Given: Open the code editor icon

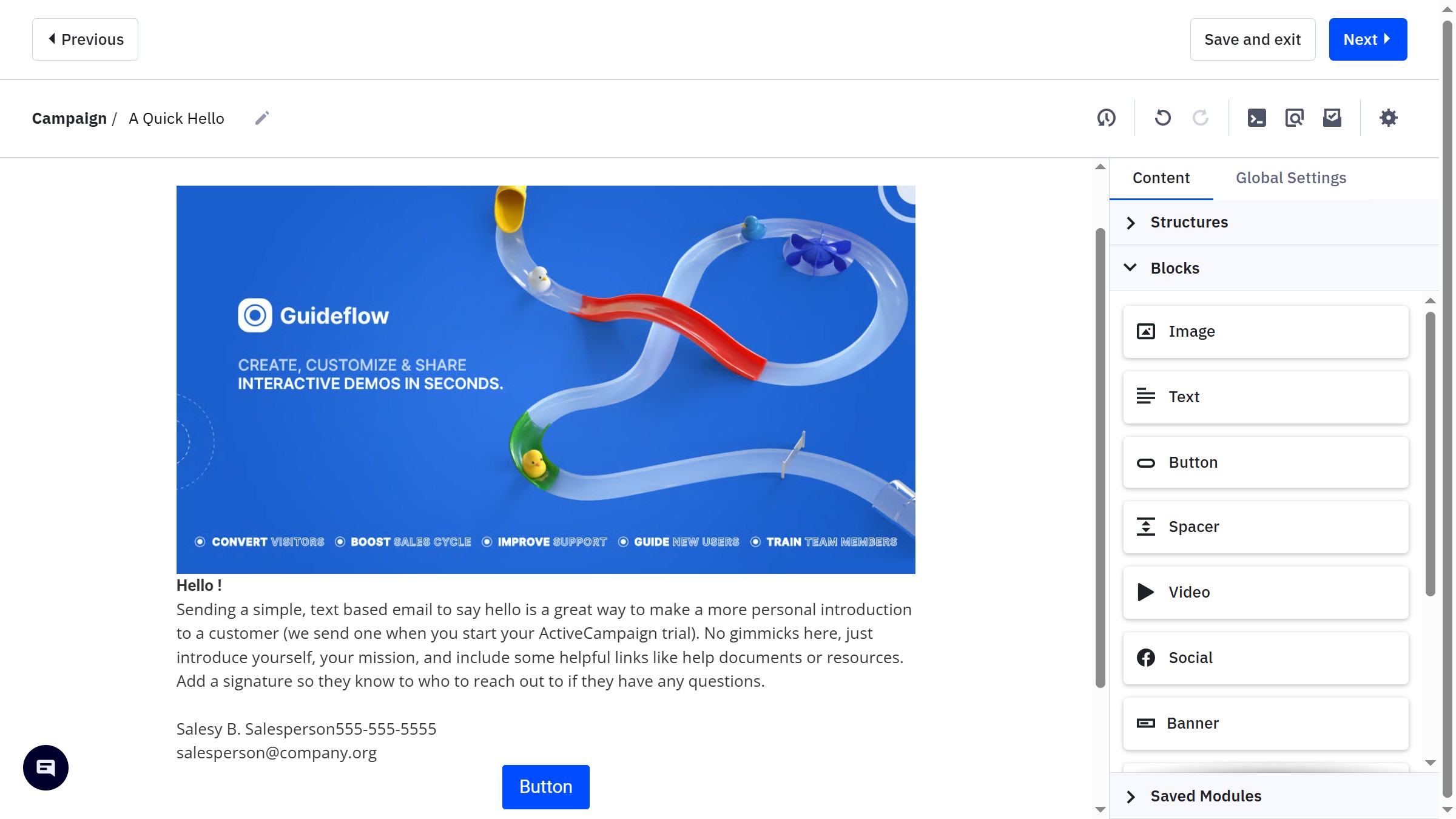Looking at the screenshot, I should coord(1257,118).
